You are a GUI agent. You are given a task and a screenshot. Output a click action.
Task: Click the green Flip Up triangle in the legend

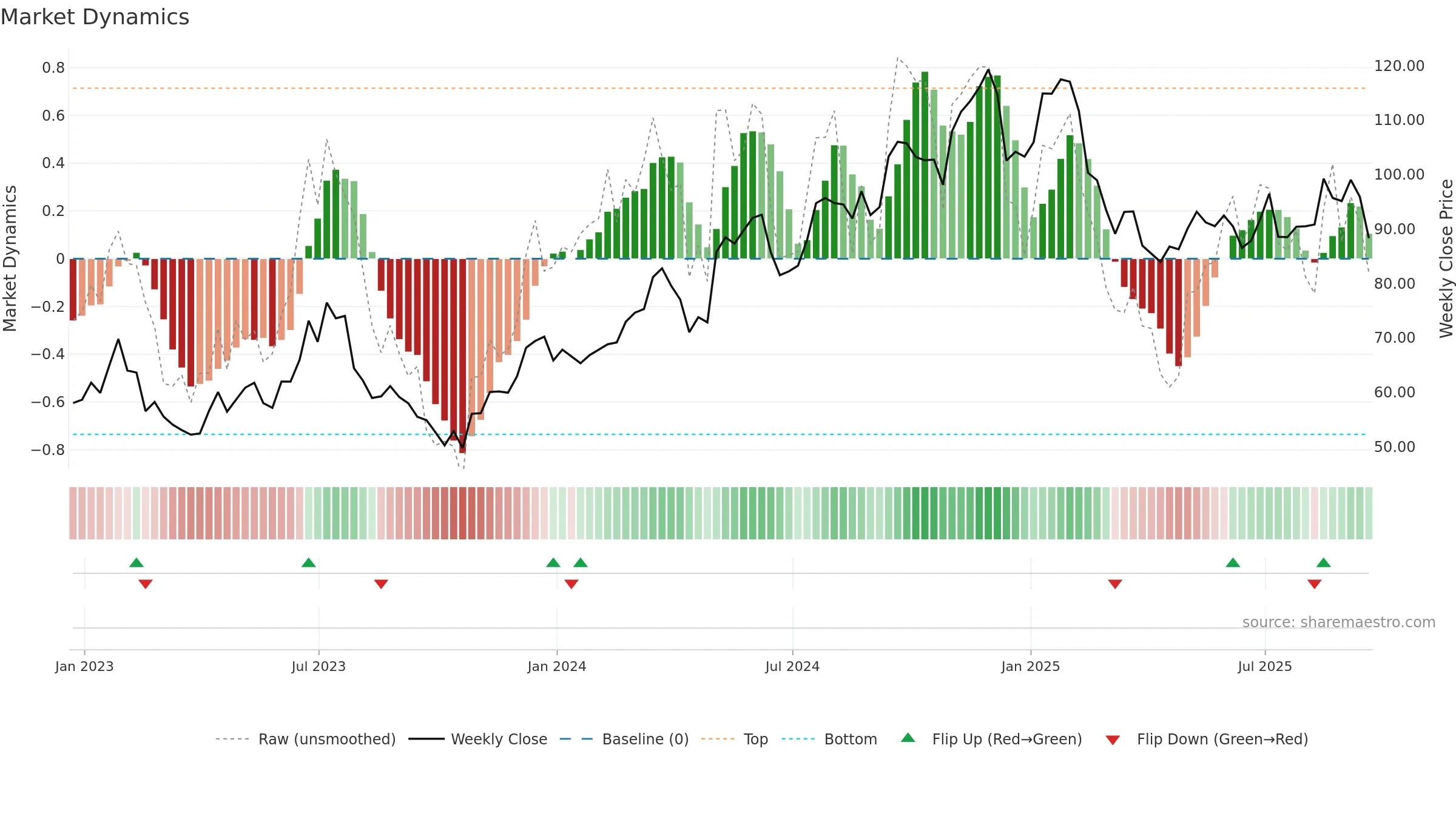908,738
